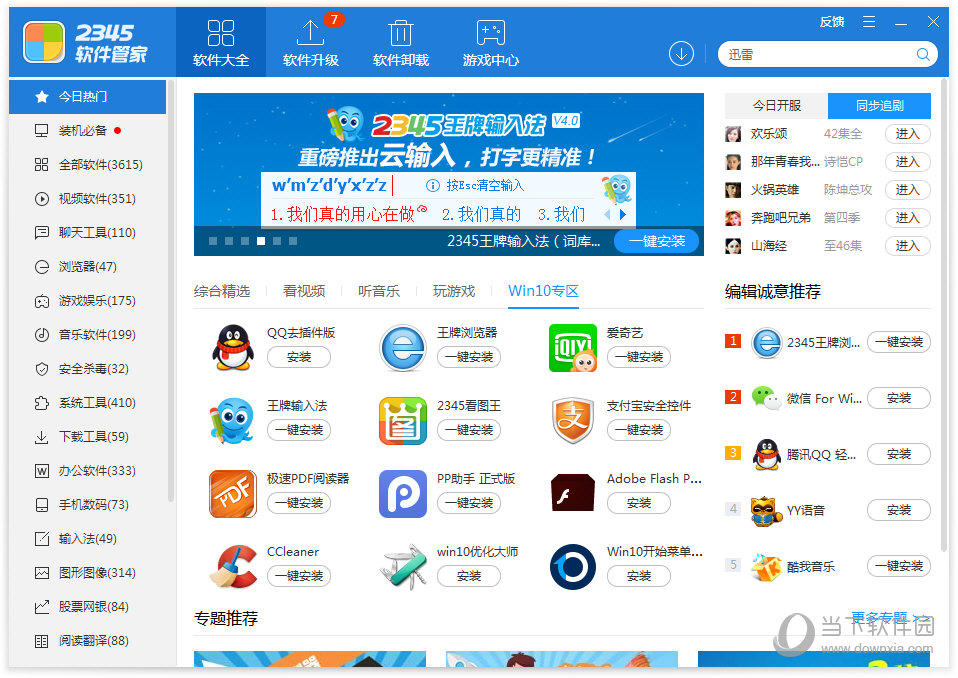Install 微信 For Windows with 安装 button

(x=899, y=398)
